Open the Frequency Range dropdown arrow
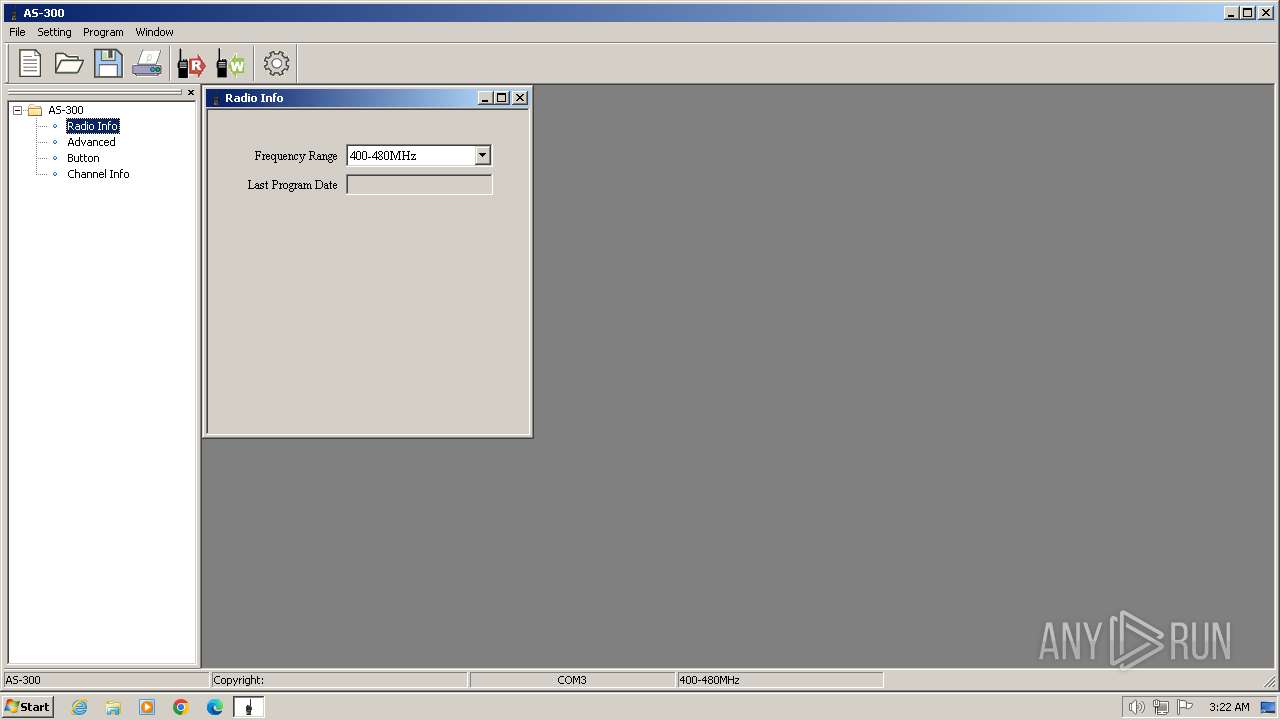Viewport: 1280px width, 720px height. 482,155
